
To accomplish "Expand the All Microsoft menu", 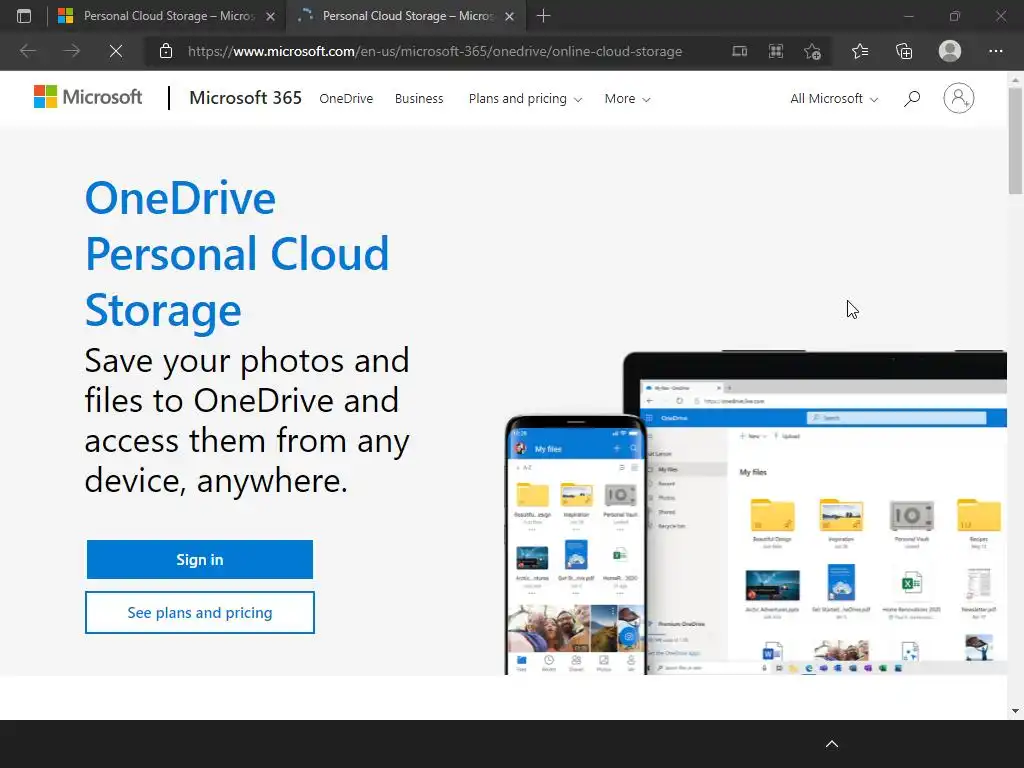I will click(x=834, y=99).
